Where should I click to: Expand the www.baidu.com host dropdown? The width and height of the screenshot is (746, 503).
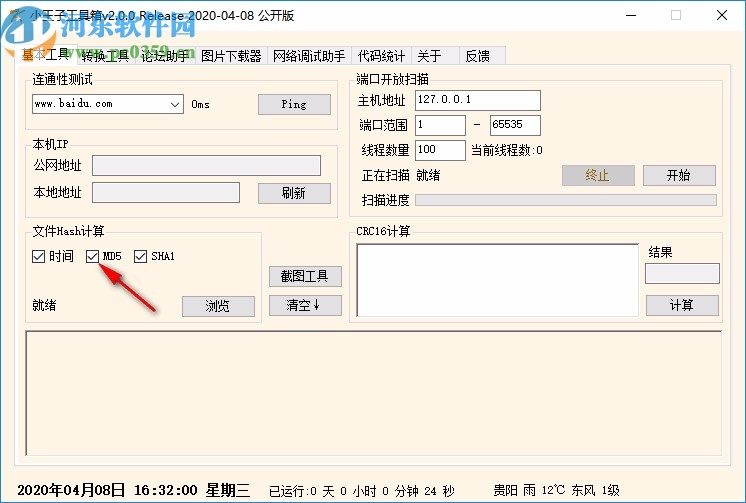175,104
